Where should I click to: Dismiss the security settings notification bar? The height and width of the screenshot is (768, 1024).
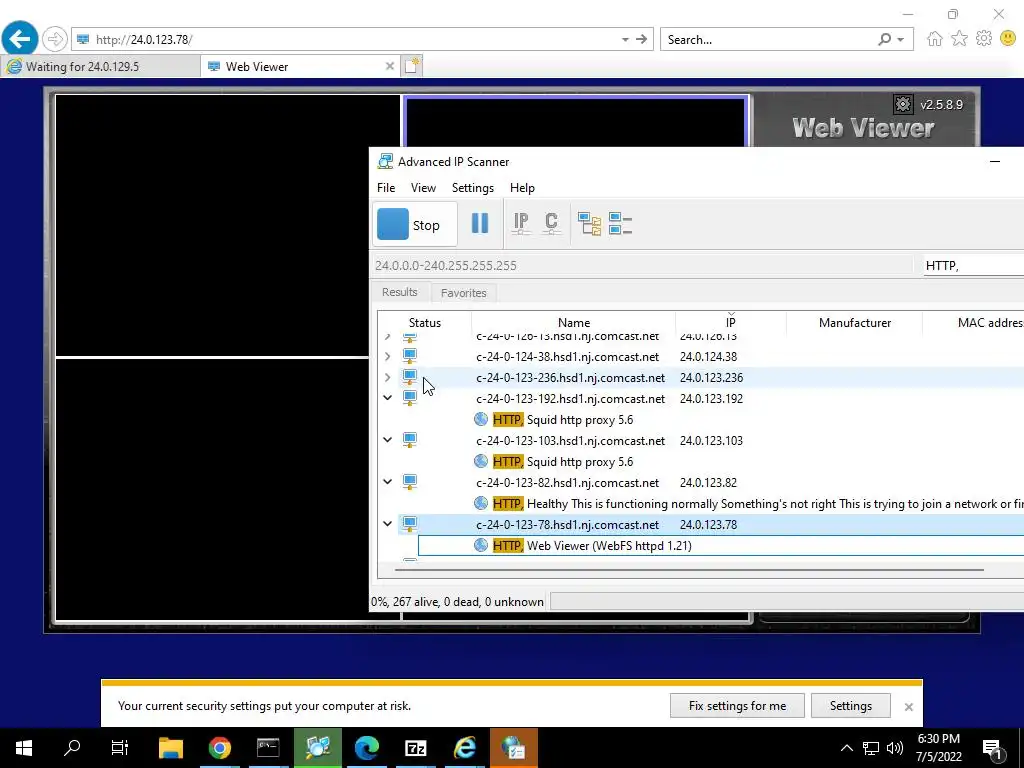[908, 707]
